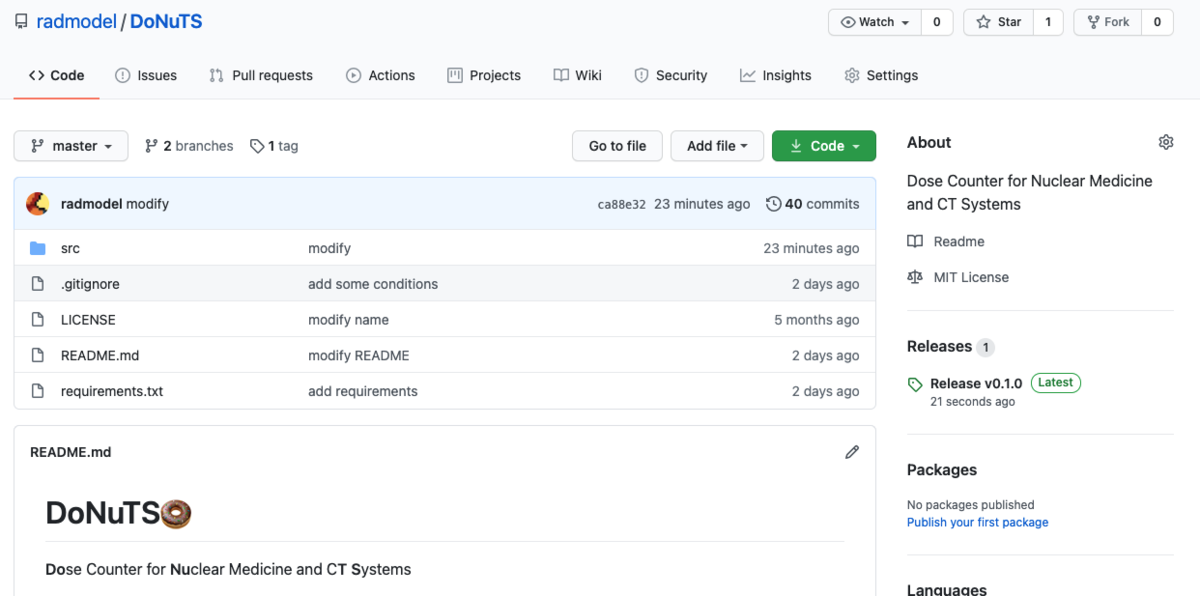
Task: Open the requirements.txt file
Action: tap(112, 391)
